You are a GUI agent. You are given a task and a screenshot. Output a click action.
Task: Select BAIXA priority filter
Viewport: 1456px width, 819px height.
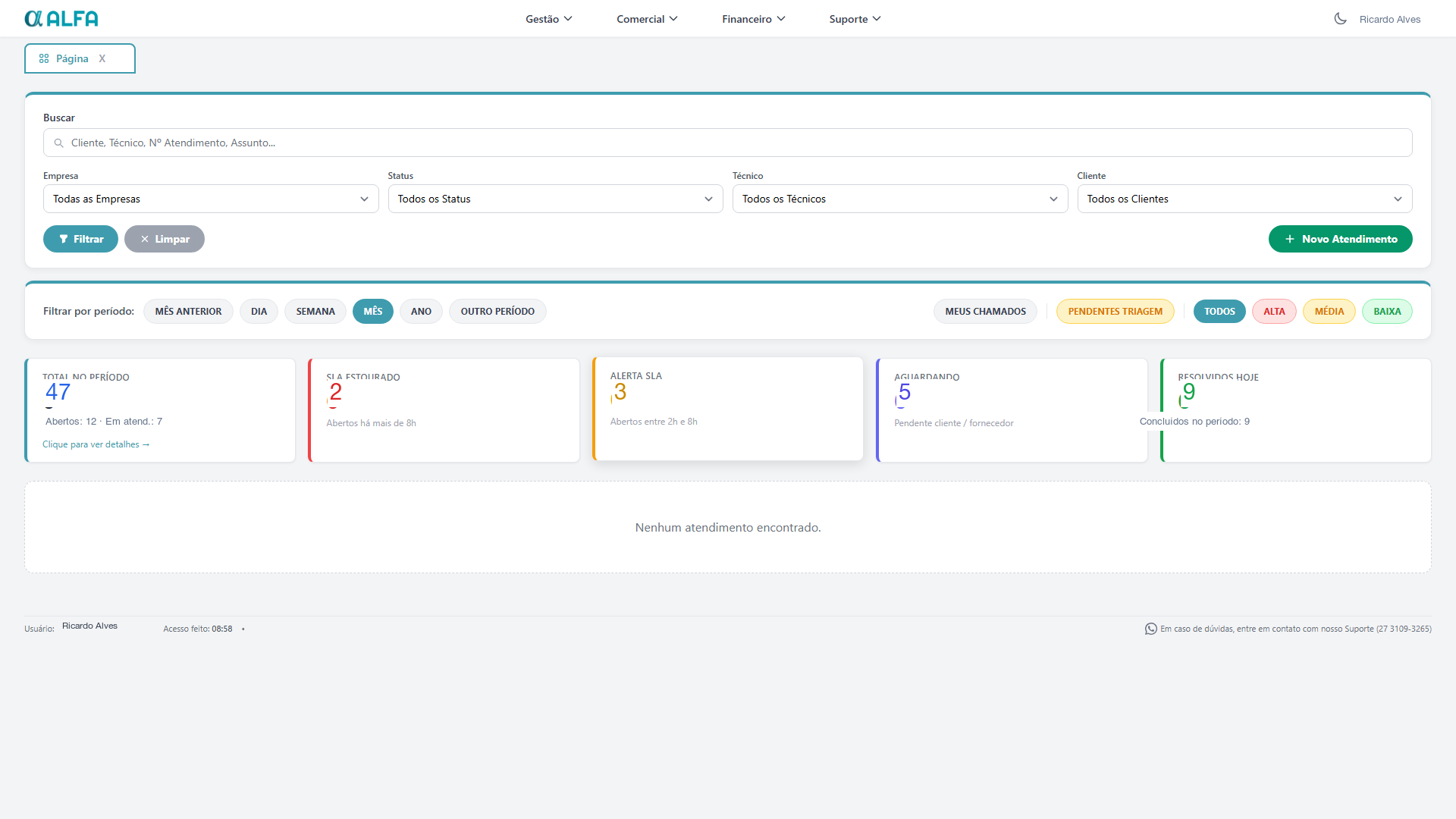pos(1387,311)
